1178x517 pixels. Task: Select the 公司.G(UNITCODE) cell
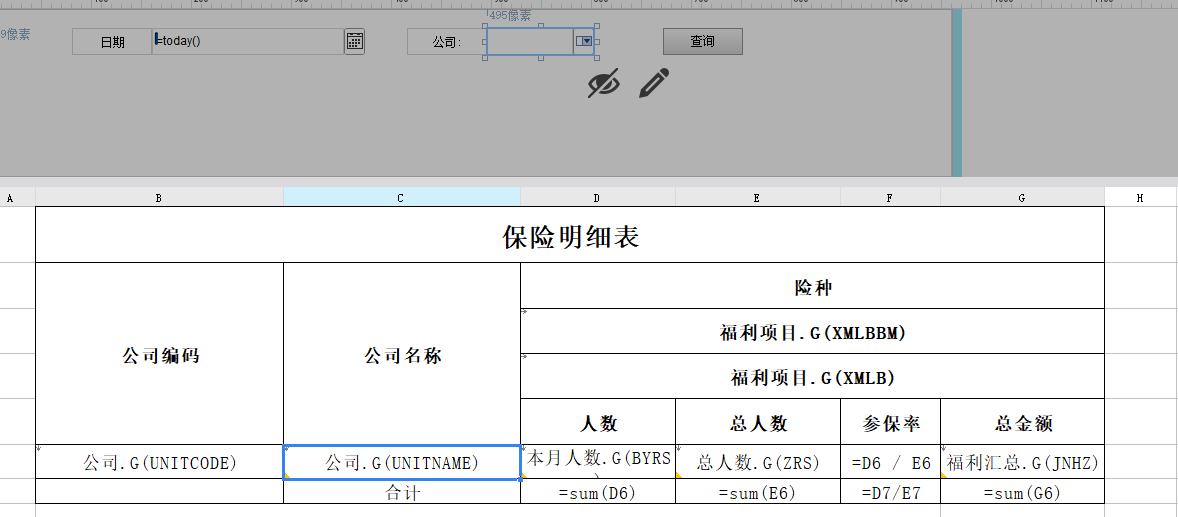coord(159,461)
